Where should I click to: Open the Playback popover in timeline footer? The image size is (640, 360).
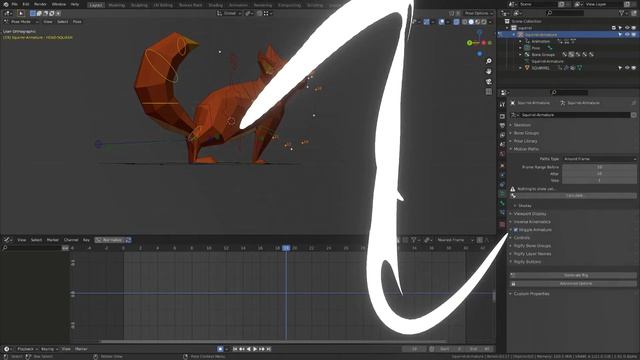[x=27, y=349]
